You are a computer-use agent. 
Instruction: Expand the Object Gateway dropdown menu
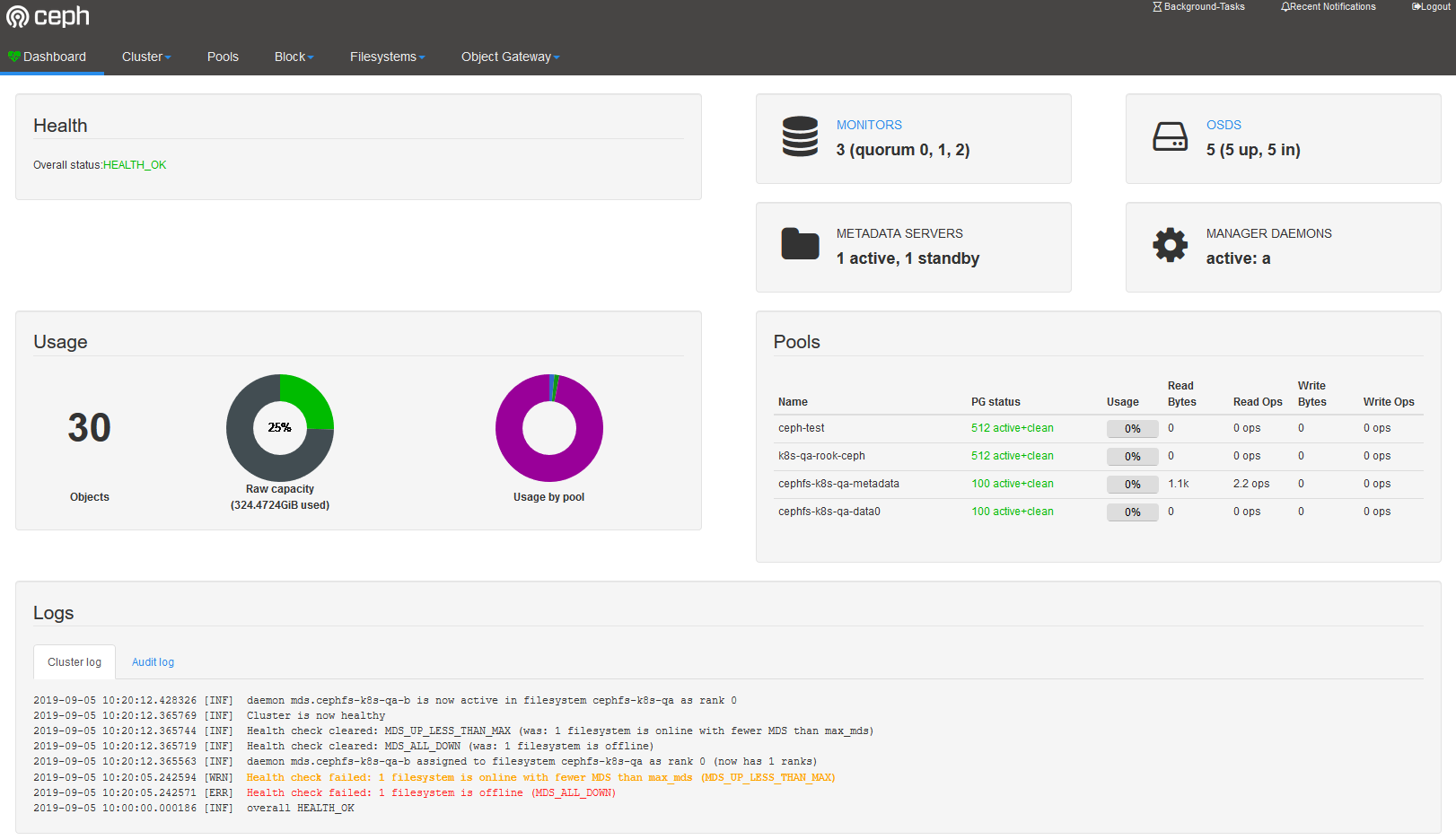(510, 57)
